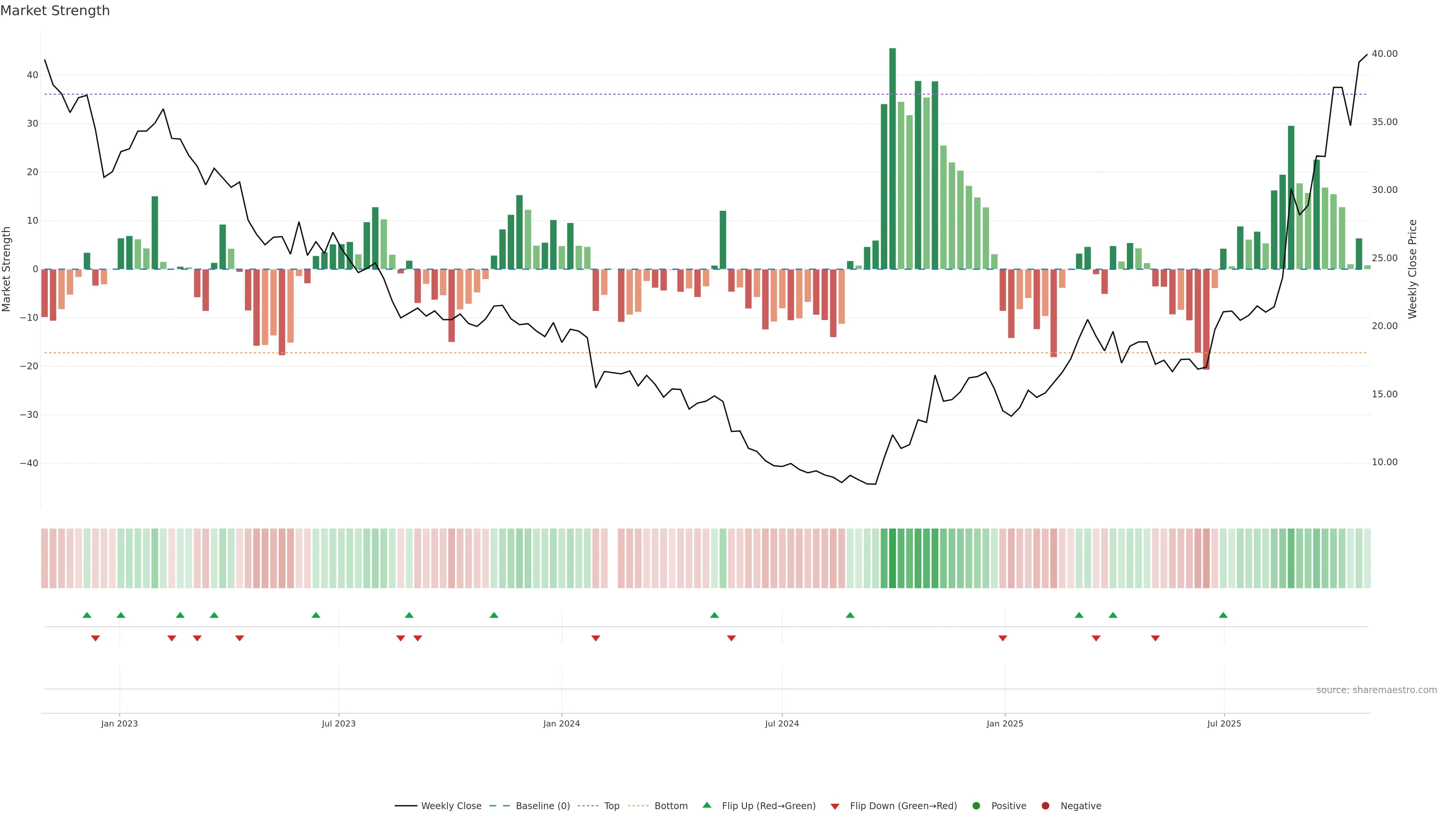This screenshot has height=819, width=1456.
Task: Click the Jan 2024 x-axis label
Action: point(561,723)
